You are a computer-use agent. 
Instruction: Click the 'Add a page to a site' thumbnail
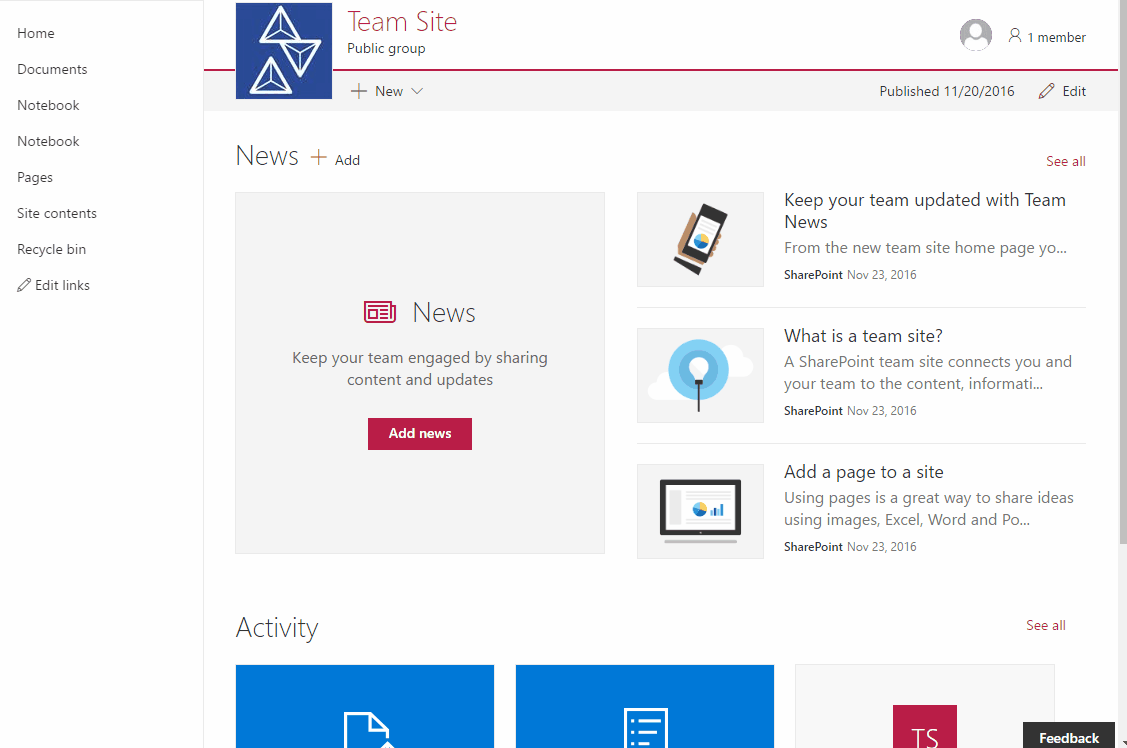[700, 511]
